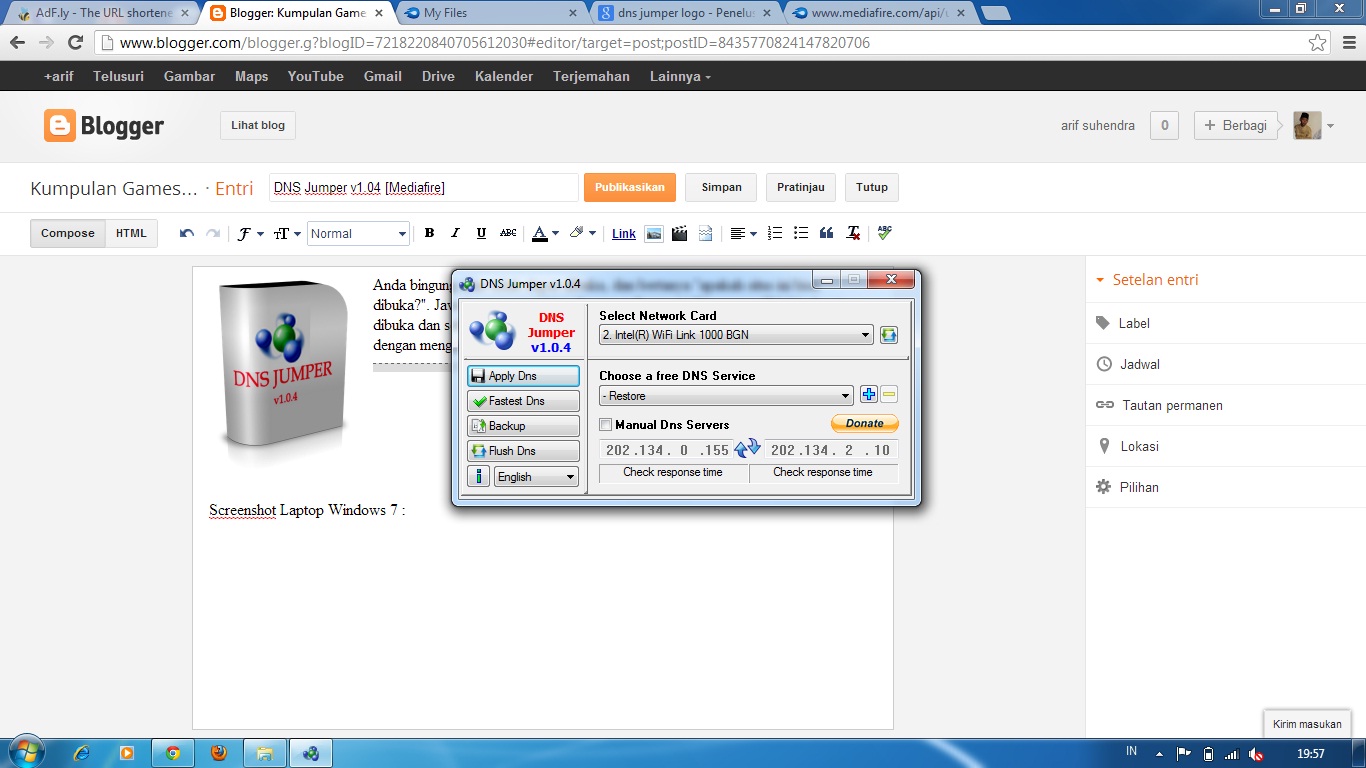Create a bulleted list
Image resolution: width=1366 pixels, height=768 pixels.
801,233
